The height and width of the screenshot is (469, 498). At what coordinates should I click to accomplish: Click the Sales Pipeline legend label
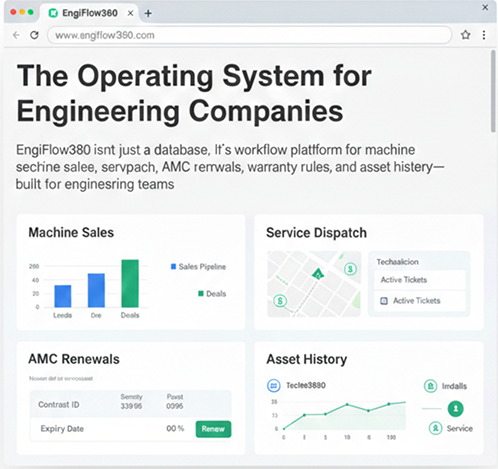point(202,267)
